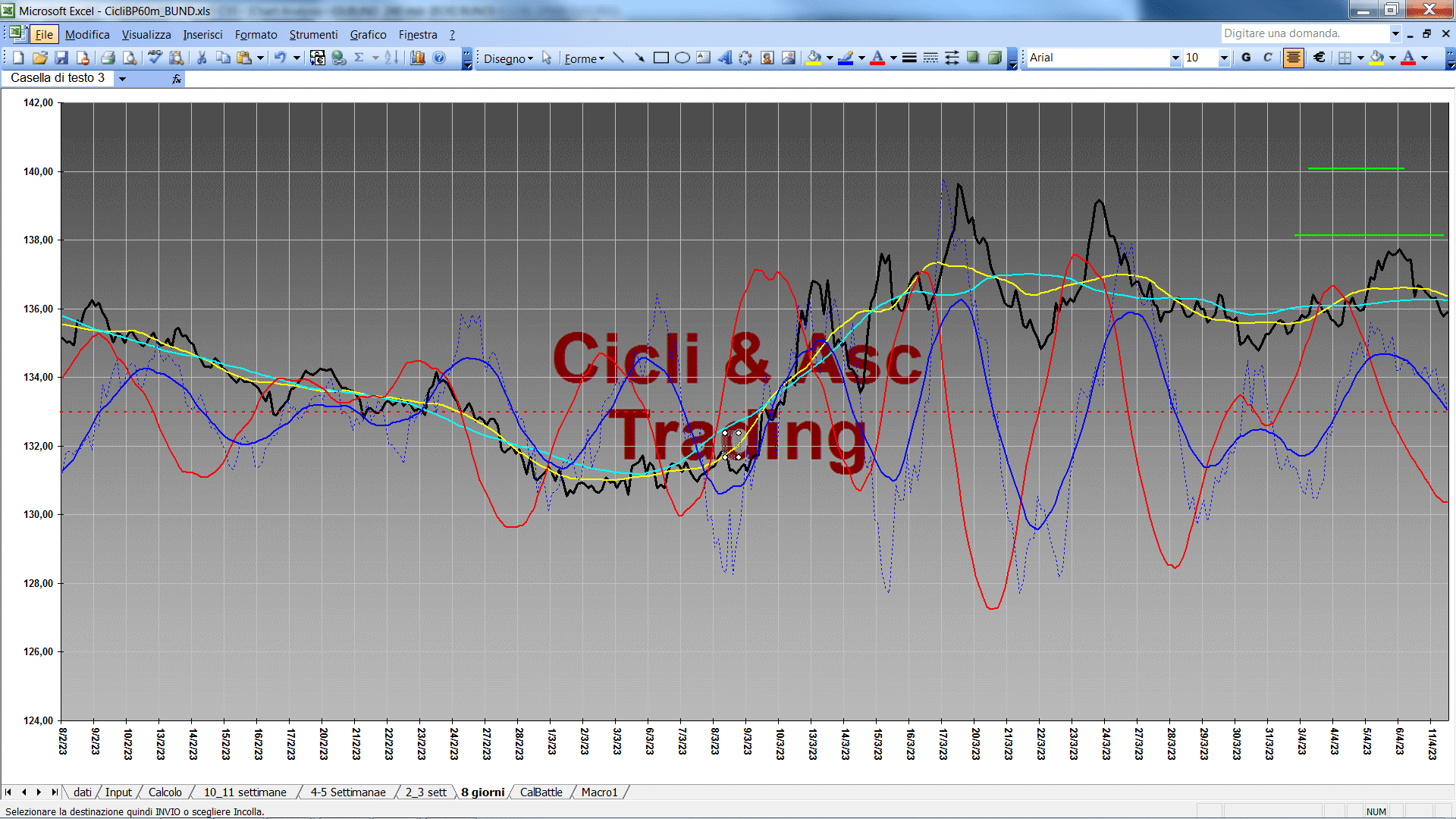Screen dimensions: 1456x819
Task: Insert a Text Box with its icon
Action: click(703, 58)
